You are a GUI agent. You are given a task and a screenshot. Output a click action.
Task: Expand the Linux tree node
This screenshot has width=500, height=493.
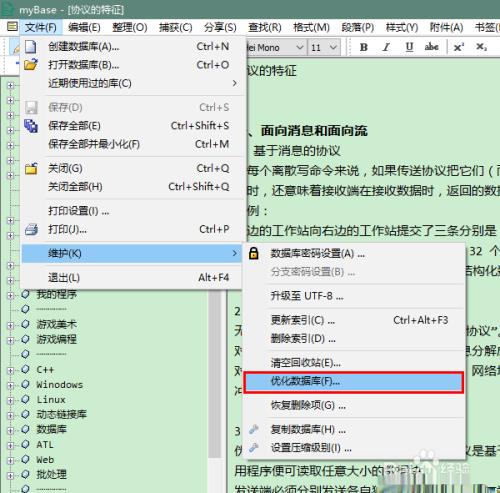pyautogui.click(x=10, y=400)
